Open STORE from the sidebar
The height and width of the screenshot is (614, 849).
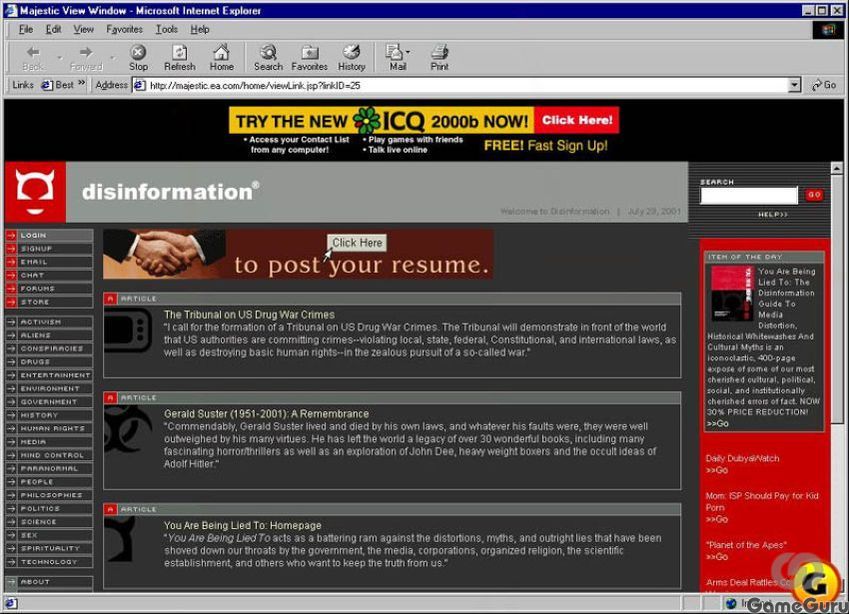click(49, 302)
